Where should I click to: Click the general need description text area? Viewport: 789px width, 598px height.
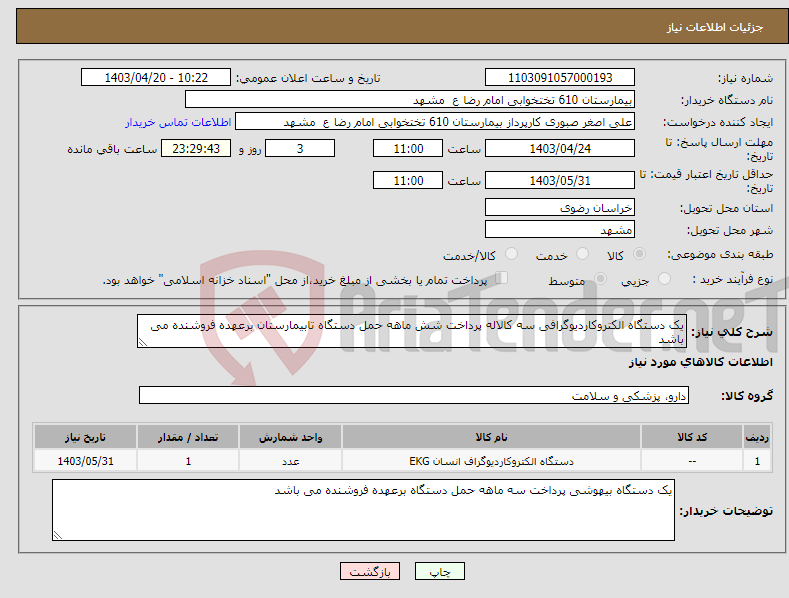pos(412,331)
